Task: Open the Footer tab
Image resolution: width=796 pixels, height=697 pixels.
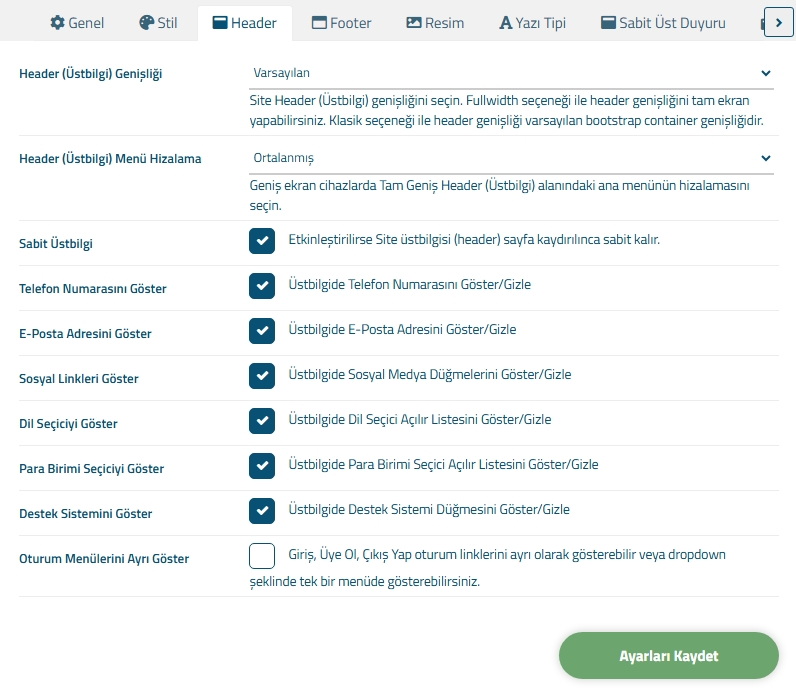Action: pyautogui.click(x=342, y=23)
